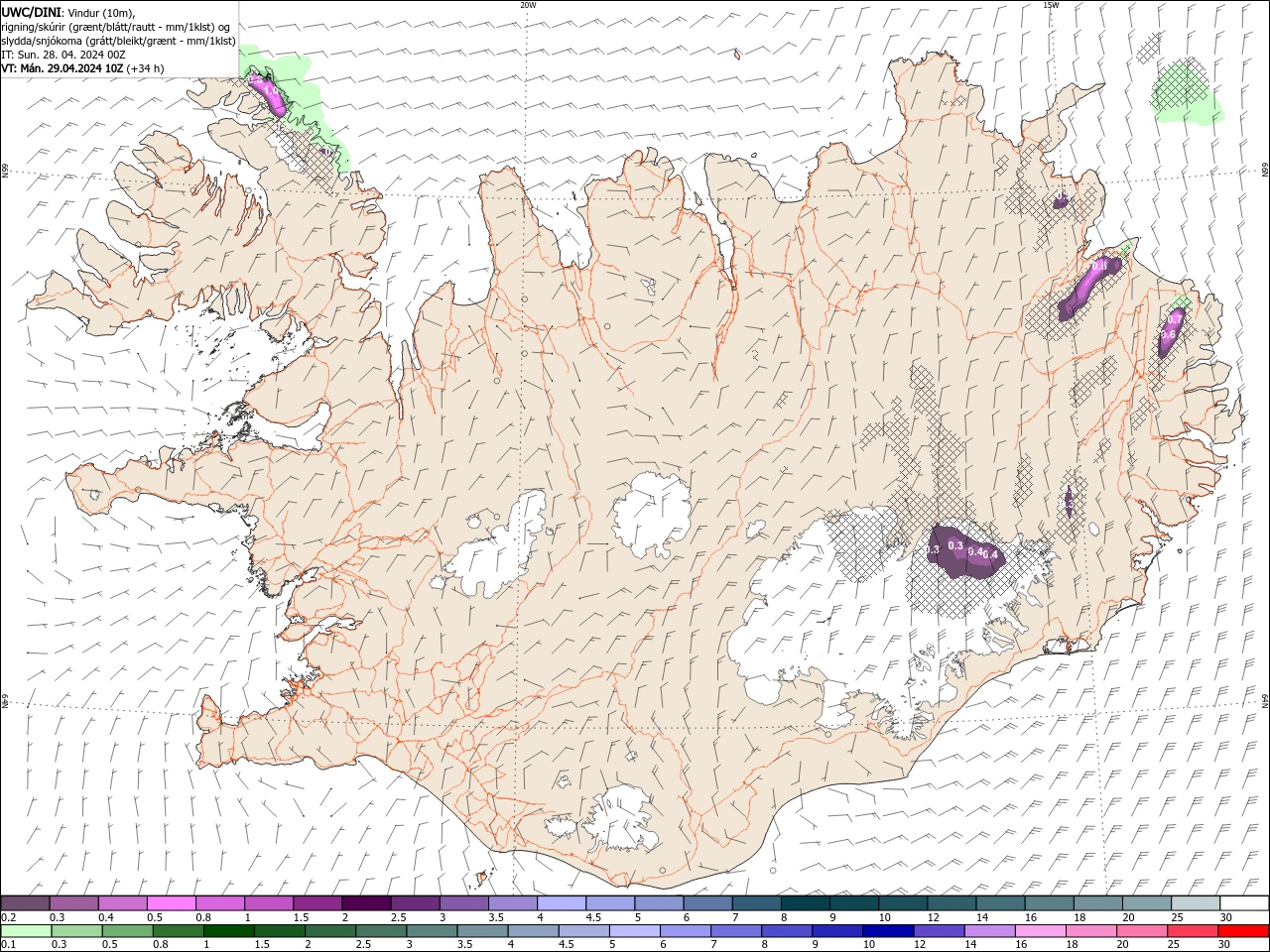The width and height of the screenshot is (1270, 952).
Task: Select the top-row swatch between 1.5 and 2
Action: tap(317, 903)
